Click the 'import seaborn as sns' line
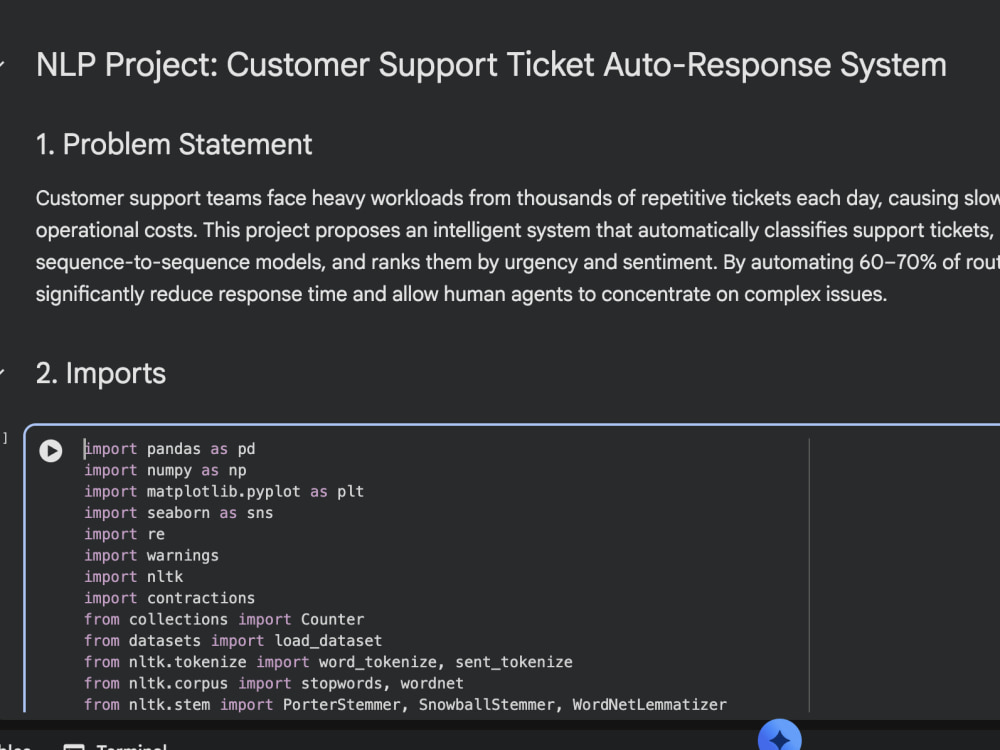 point(179,513)
